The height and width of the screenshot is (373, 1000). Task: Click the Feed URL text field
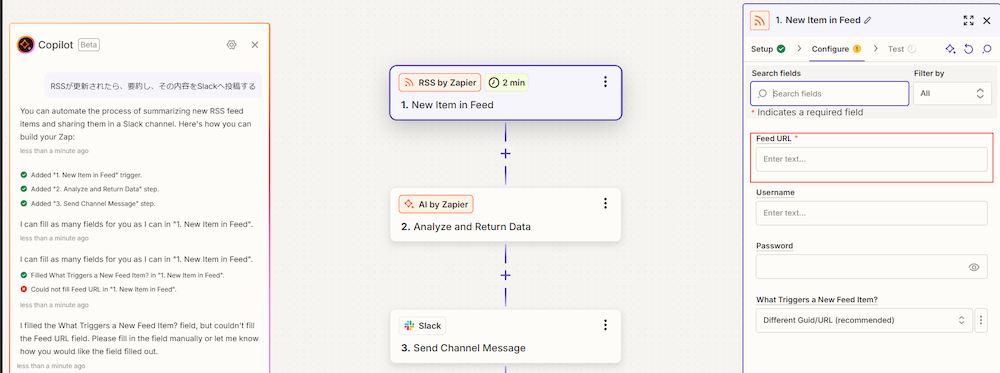click(x=871, y=159)
